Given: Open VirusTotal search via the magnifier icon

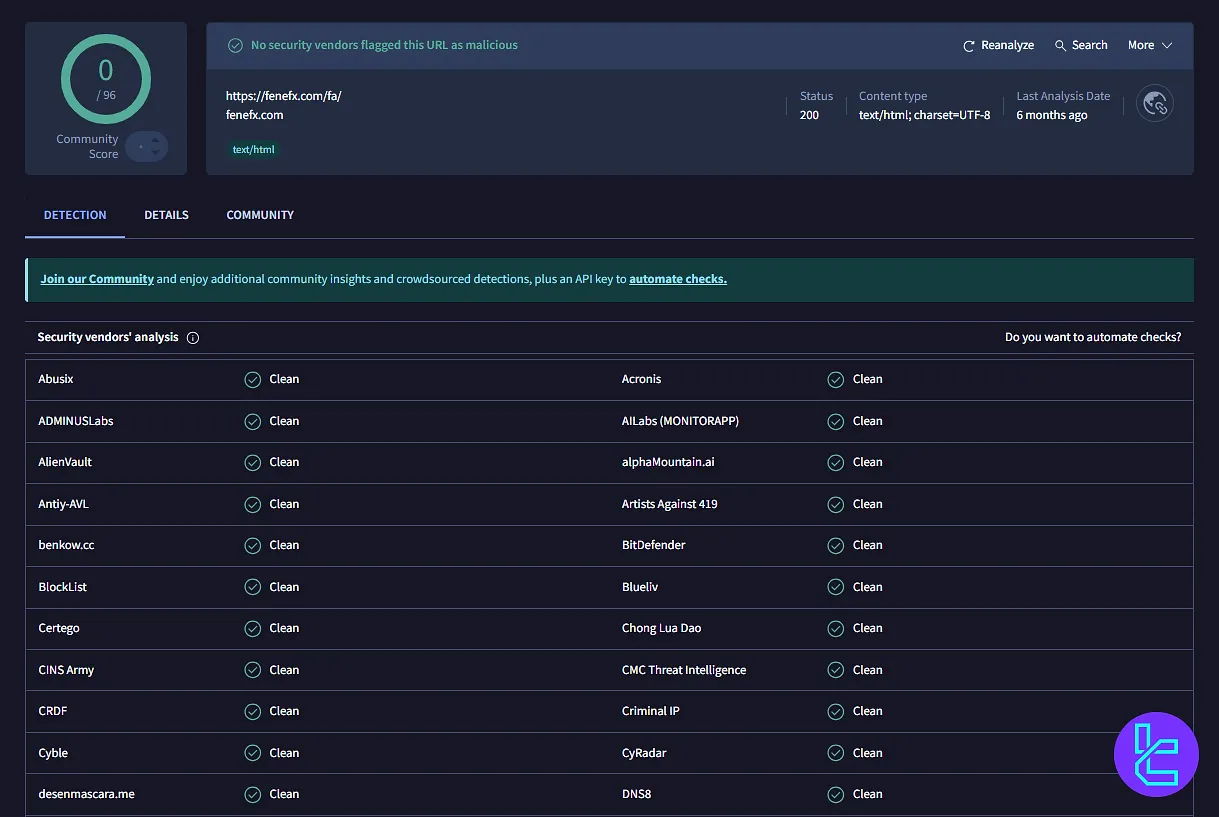Looking at the screenshot, I should [1057, 45].
